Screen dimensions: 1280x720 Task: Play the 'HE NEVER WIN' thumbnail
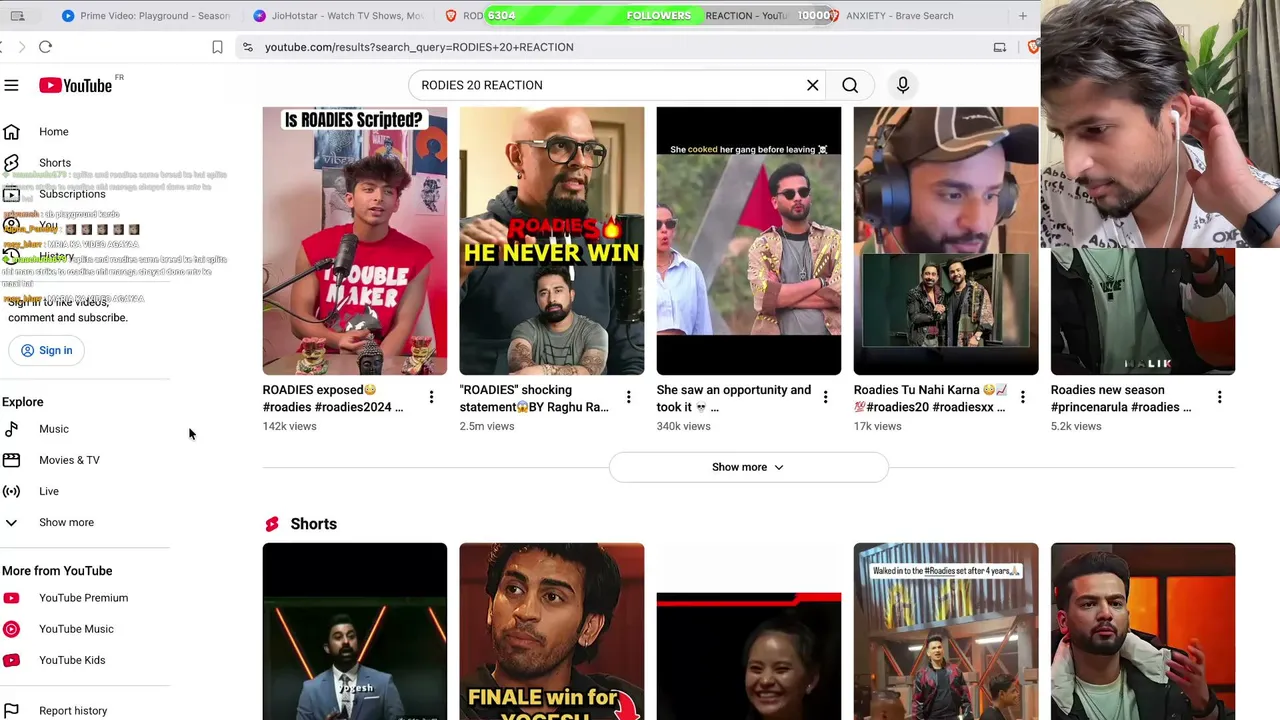pos(552,241)
